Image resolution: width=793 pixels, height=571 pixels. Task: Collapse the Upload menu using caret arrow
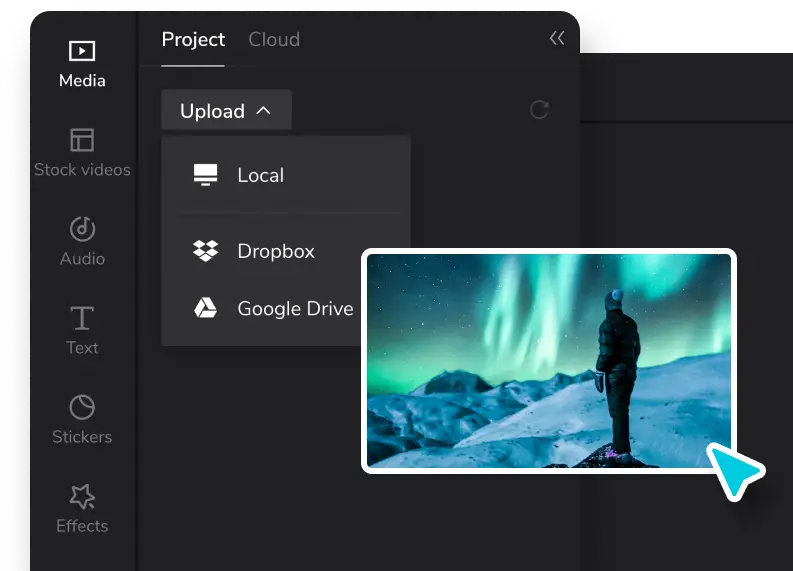coord(263,111)
